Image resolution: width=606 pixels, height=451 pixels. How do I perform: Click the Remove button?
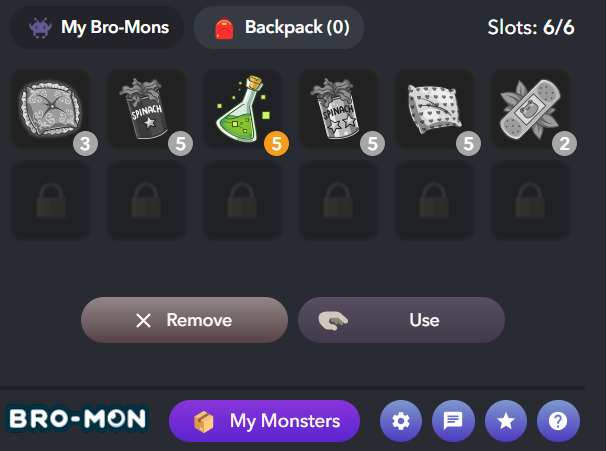point(184,320)
